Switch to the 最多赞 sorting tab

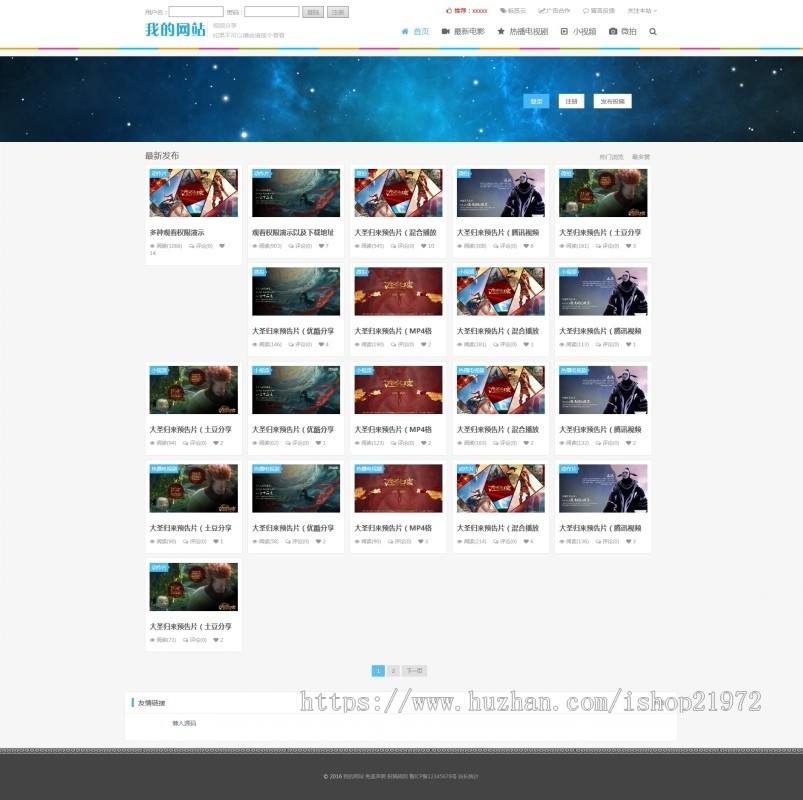(x=641, y=157)
